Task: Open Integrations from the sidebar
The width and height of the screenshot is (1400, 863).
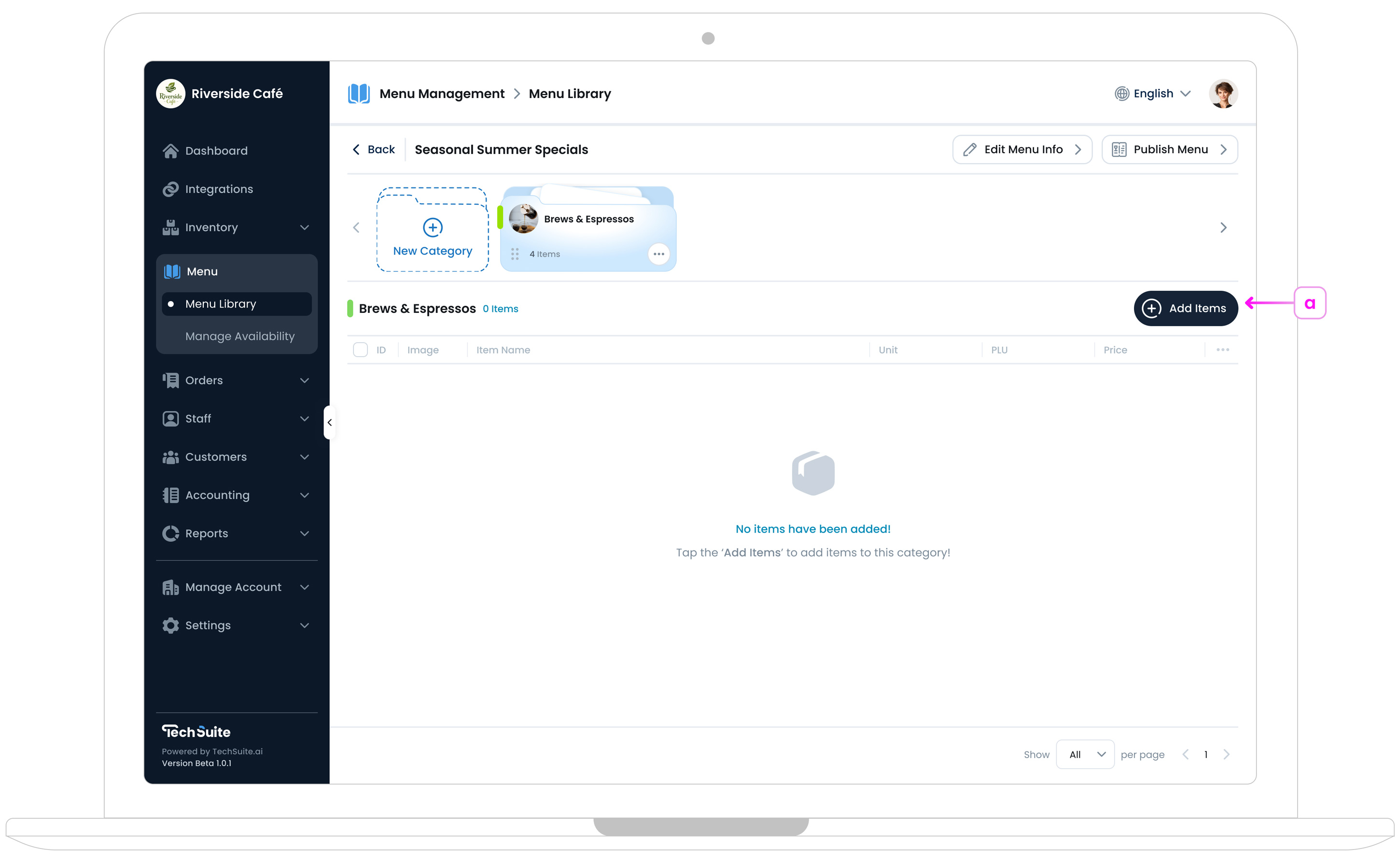Action: pos(219,189)
